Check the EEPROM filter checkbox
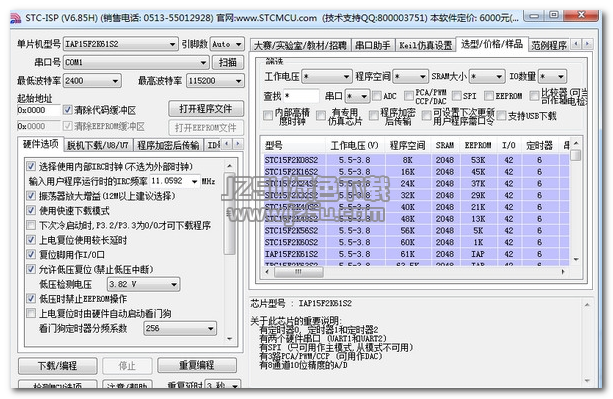The width and height of the screenshot is (613, 399). 489,96
